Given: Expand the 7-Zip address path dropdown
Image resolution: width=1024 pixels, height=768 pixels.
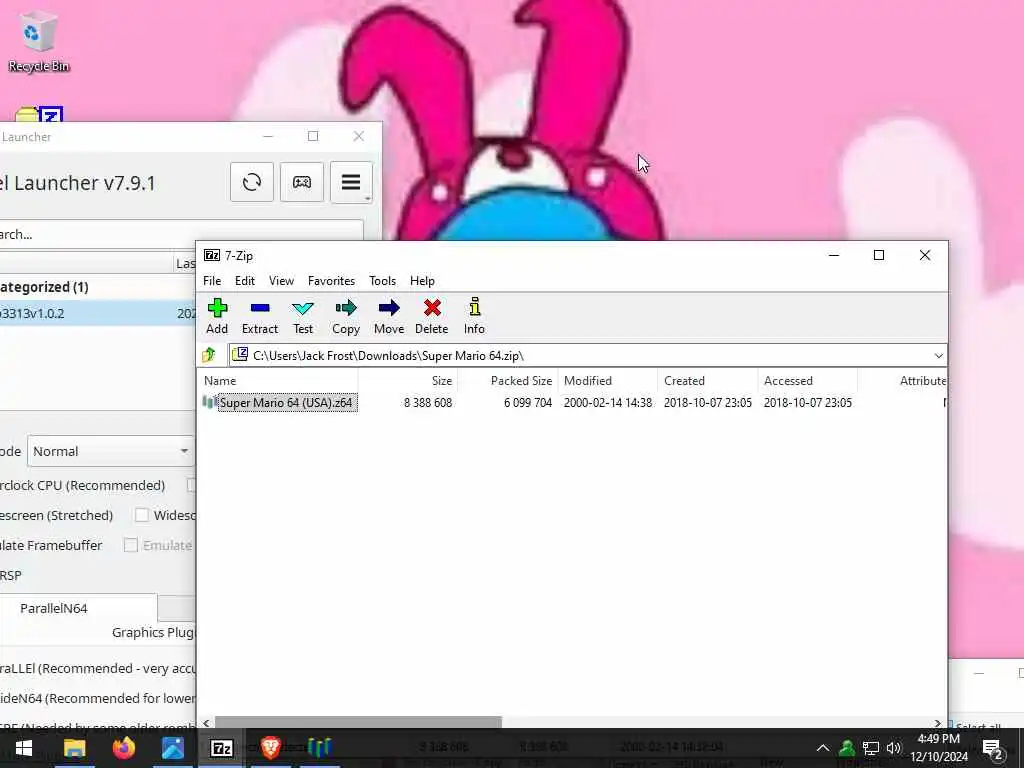Looking at the screenshot, I should (938, 356).
